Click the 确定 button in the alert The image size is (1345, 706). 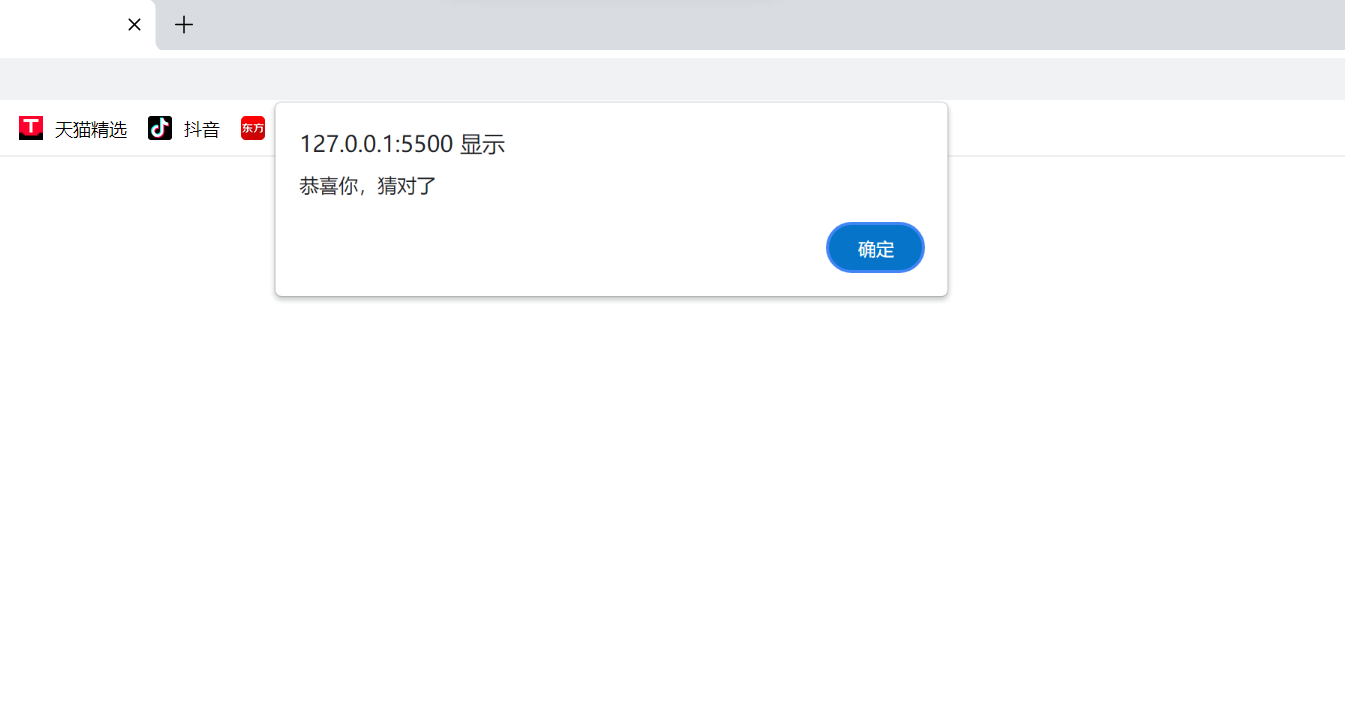[875, 248]
